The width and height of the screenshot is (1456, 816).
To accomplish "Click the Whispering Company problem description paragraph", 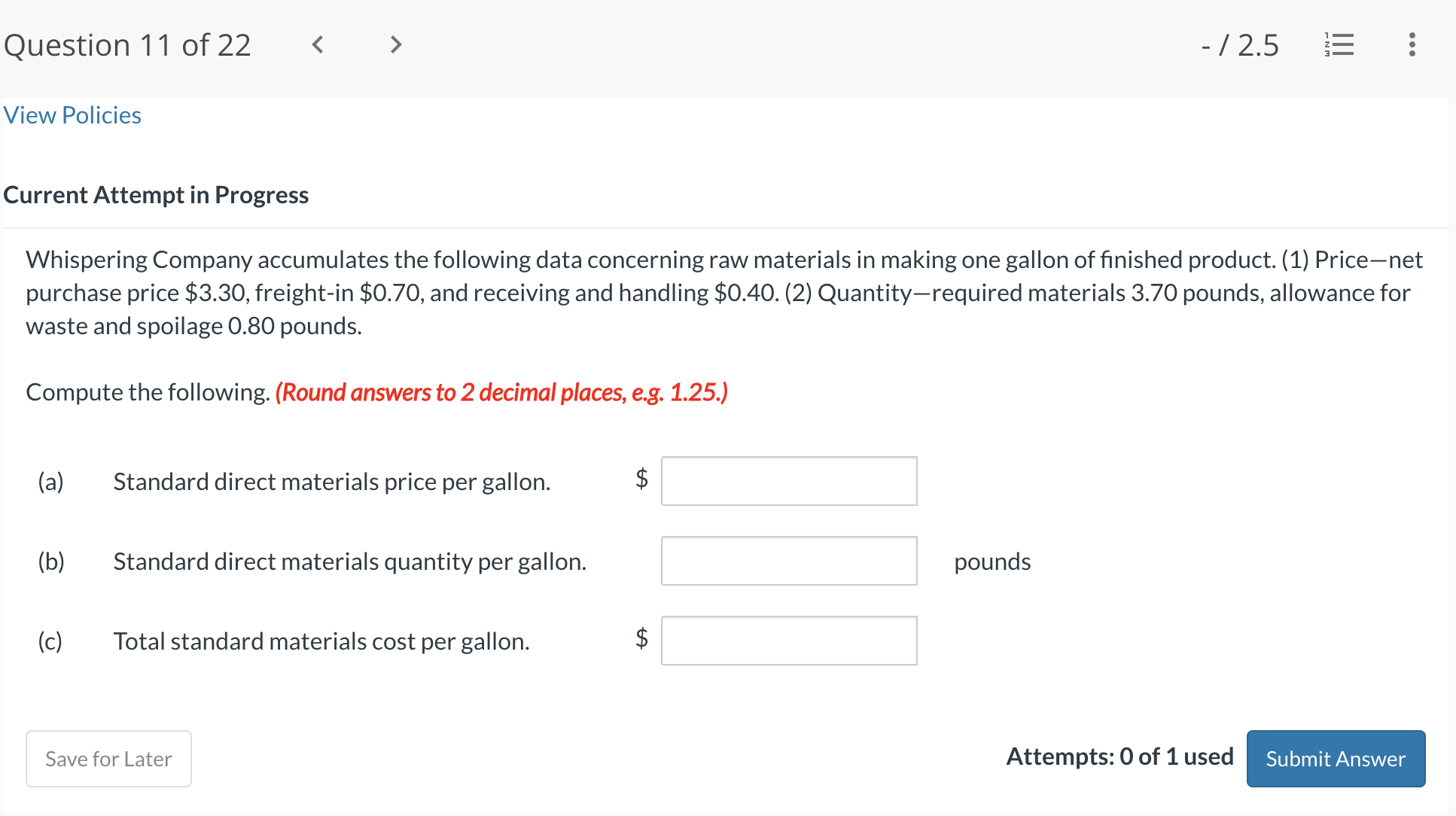I will [723, 292].
